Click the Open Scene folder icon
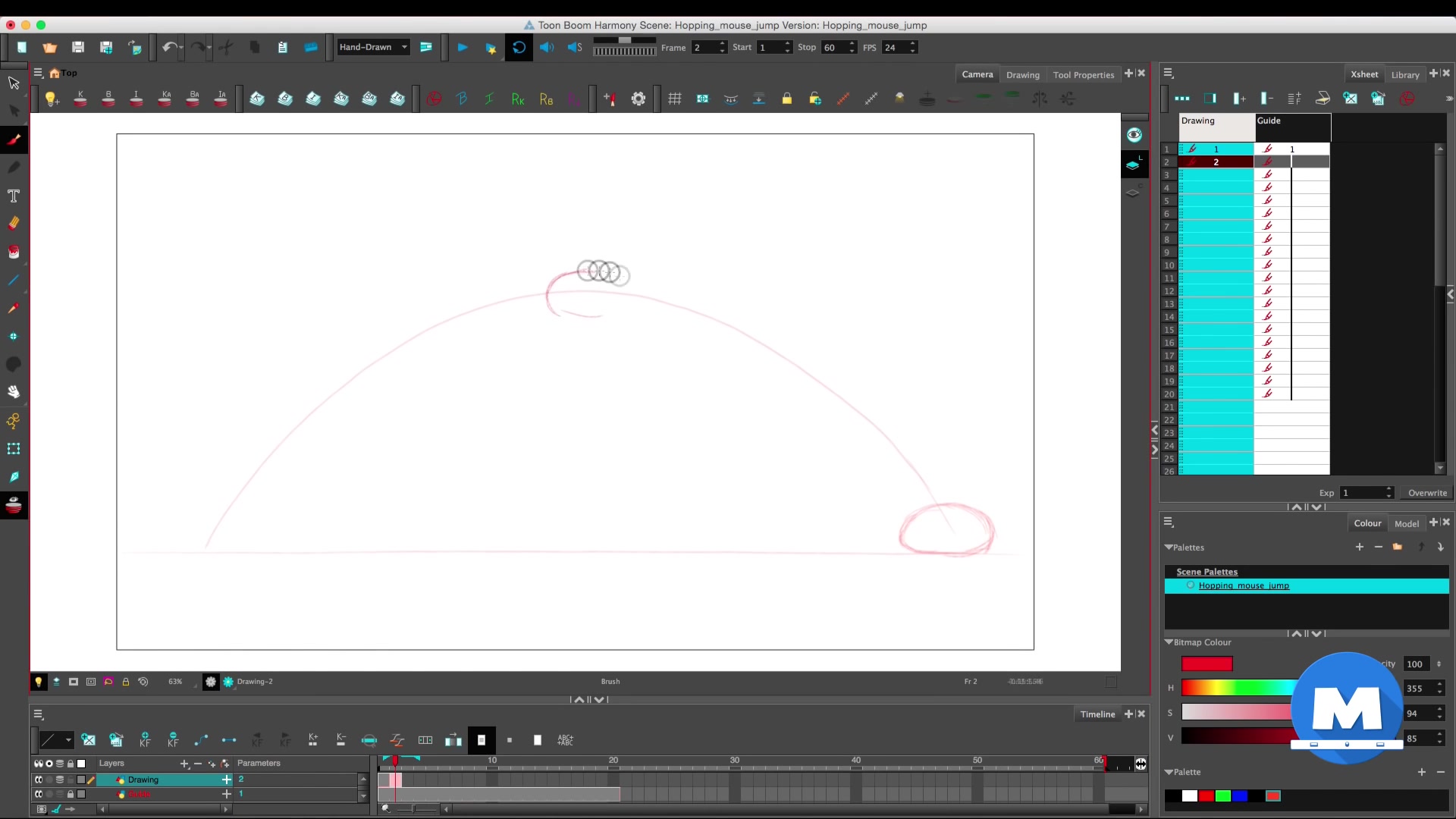The image size is (1456, 819). pyautogui.click(x=50, y=47)
